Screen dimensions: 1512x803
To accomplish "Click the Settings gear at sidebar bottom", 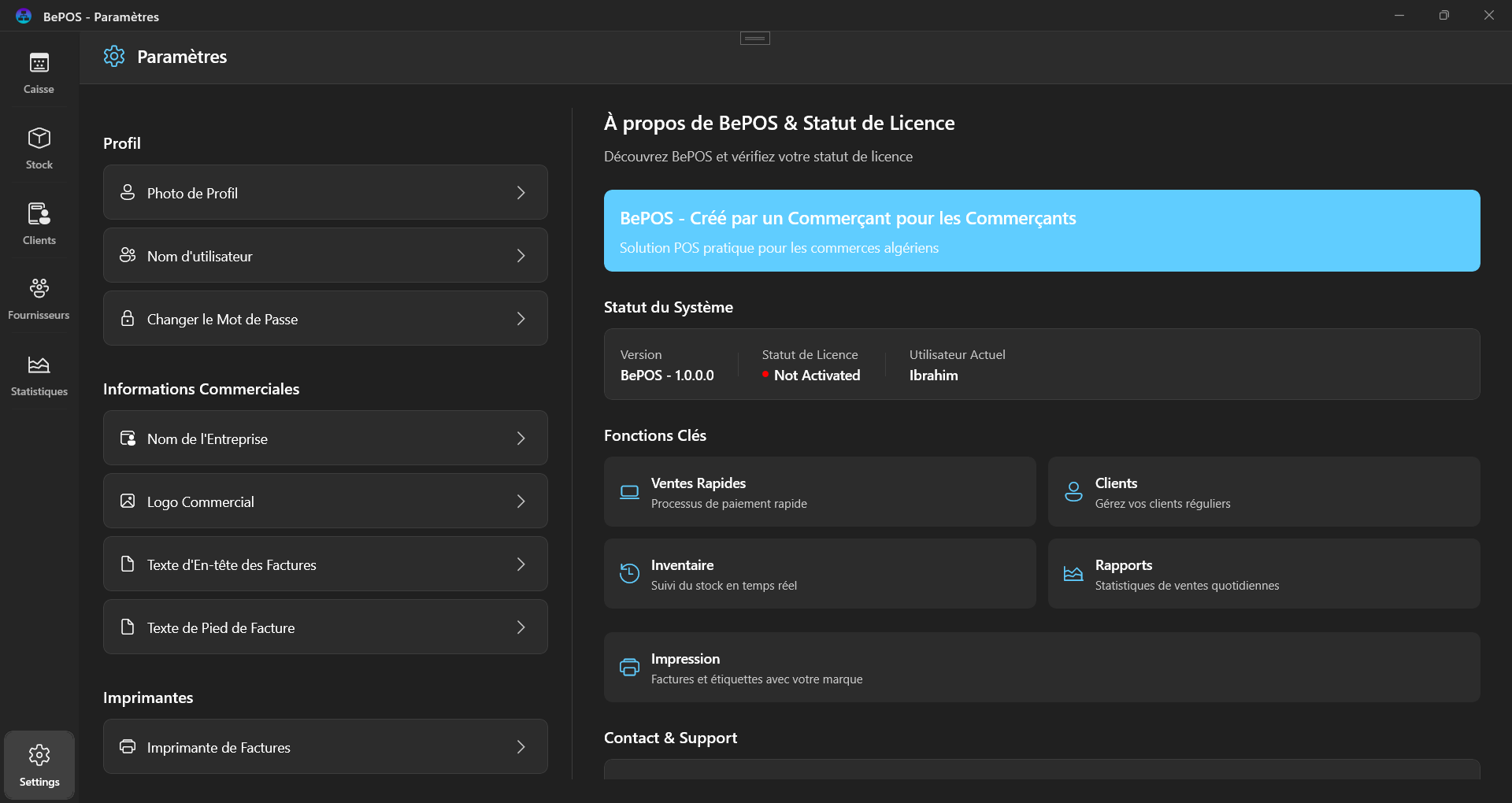I will coord(39,764).
